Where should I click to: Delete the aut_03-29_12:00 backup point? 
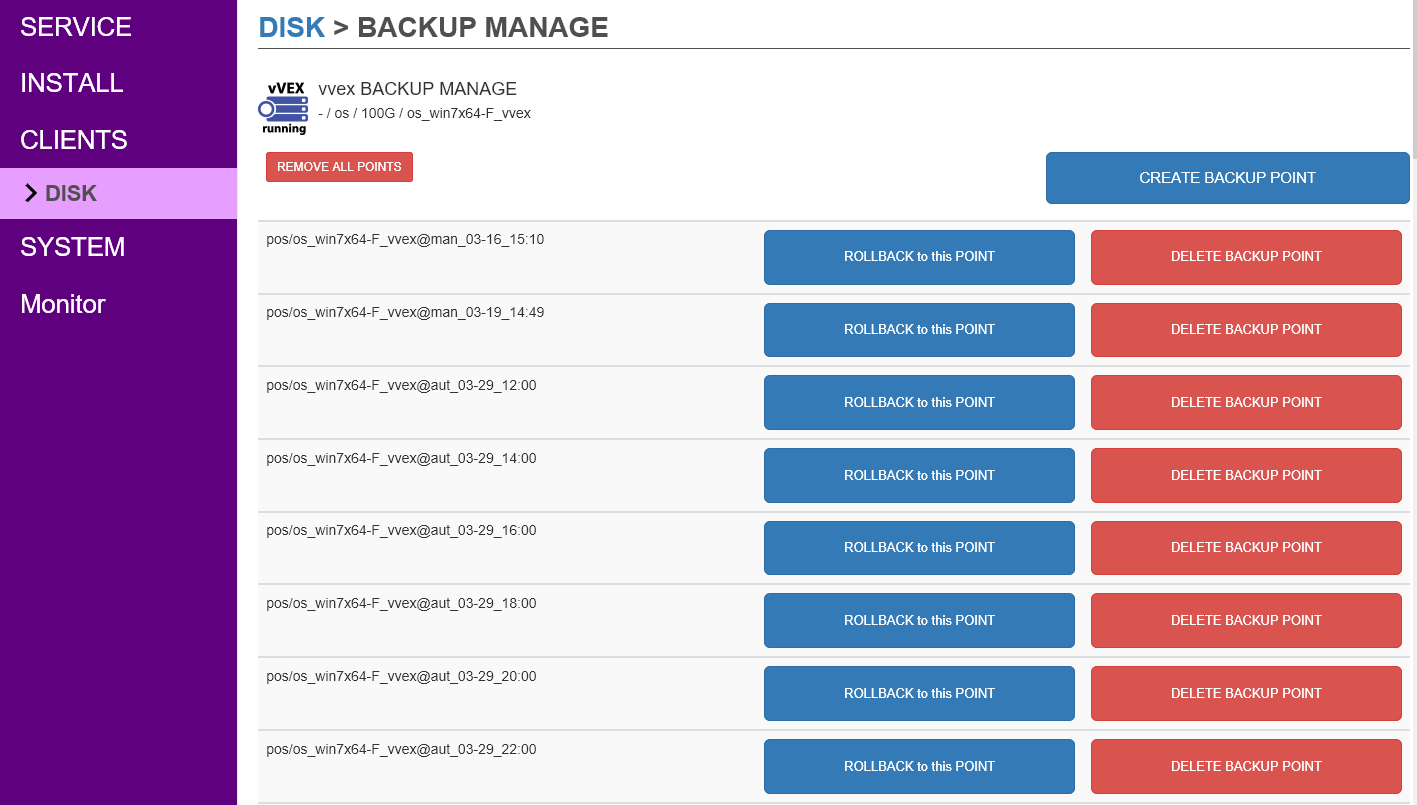pos(1246,403)
